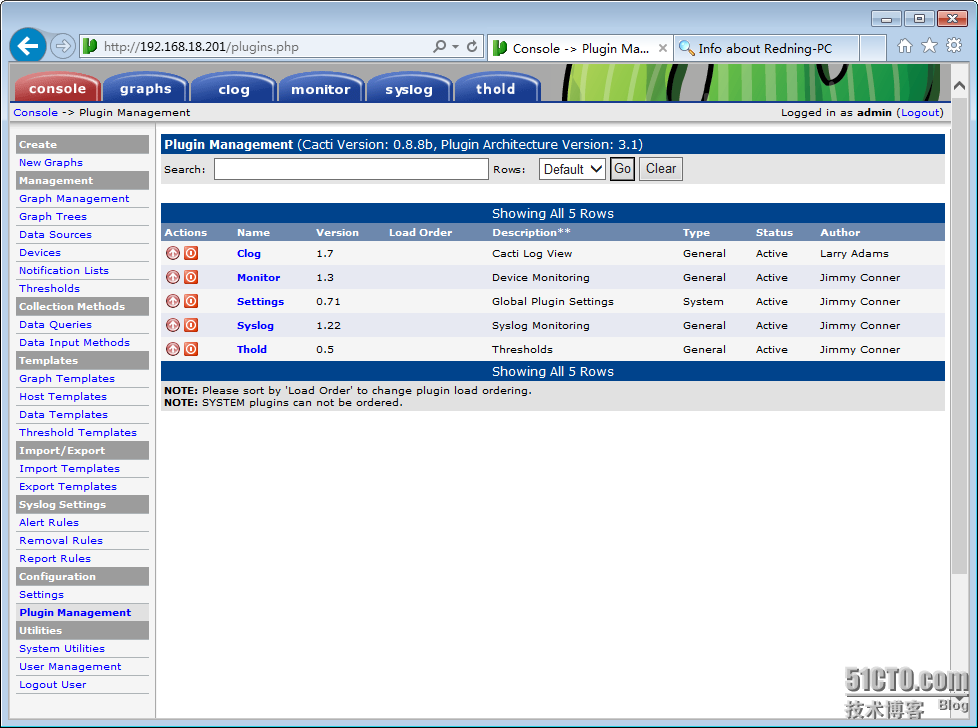Click the uninstall icon in the Monitor row
The image size is (978, 728).
(x=173, y=277)
